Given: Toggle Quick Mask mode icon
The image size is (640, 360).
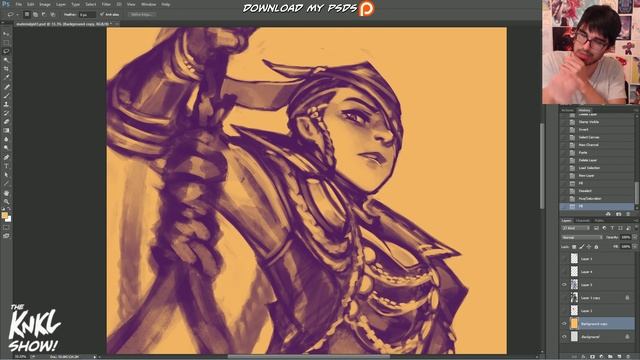Looking at the screenshot, I should pyautogui.click(x=6, y=227).
